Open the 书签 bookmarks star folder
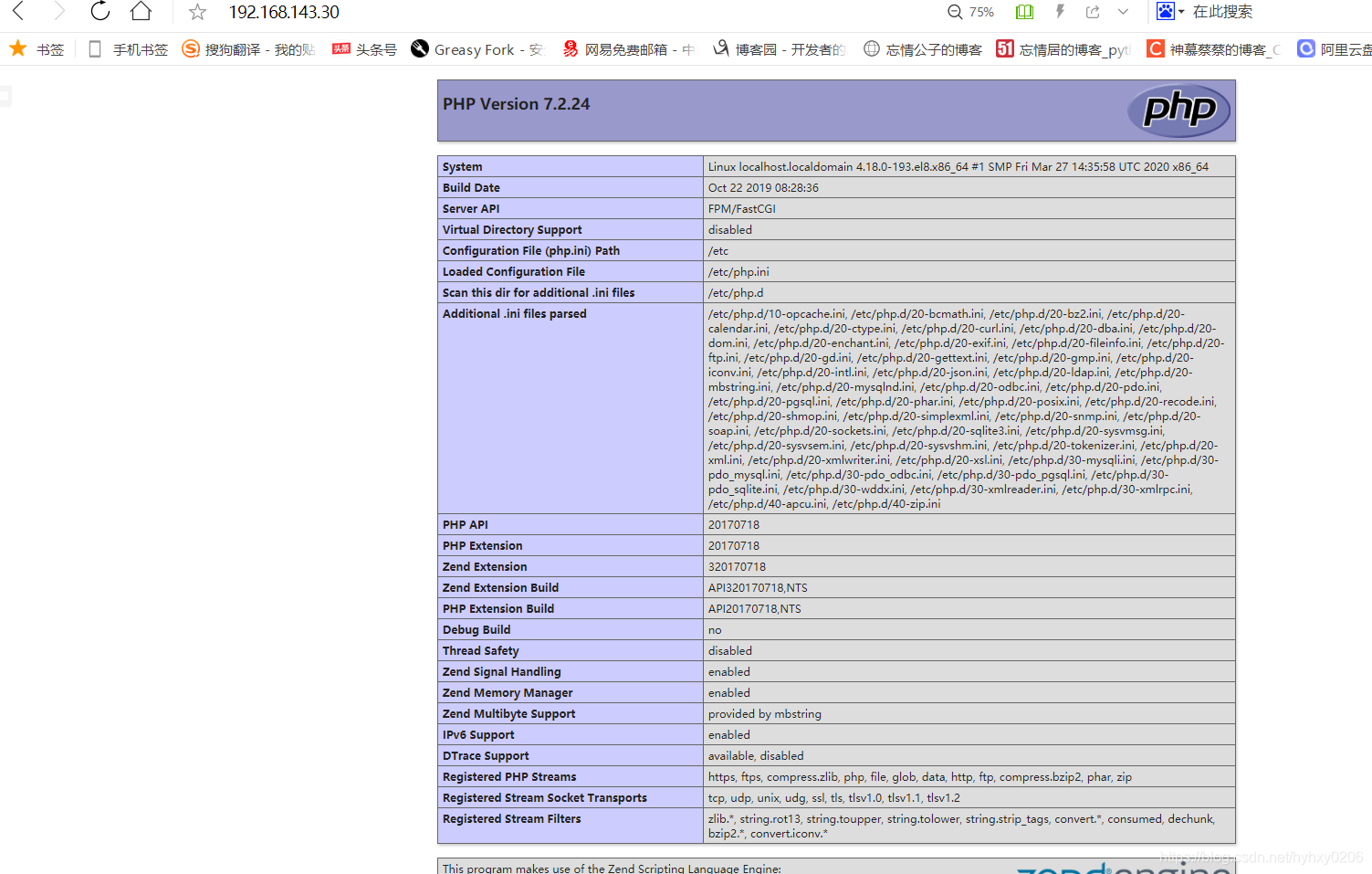Screen dimensions: 1372x874 tap(37, 49)
